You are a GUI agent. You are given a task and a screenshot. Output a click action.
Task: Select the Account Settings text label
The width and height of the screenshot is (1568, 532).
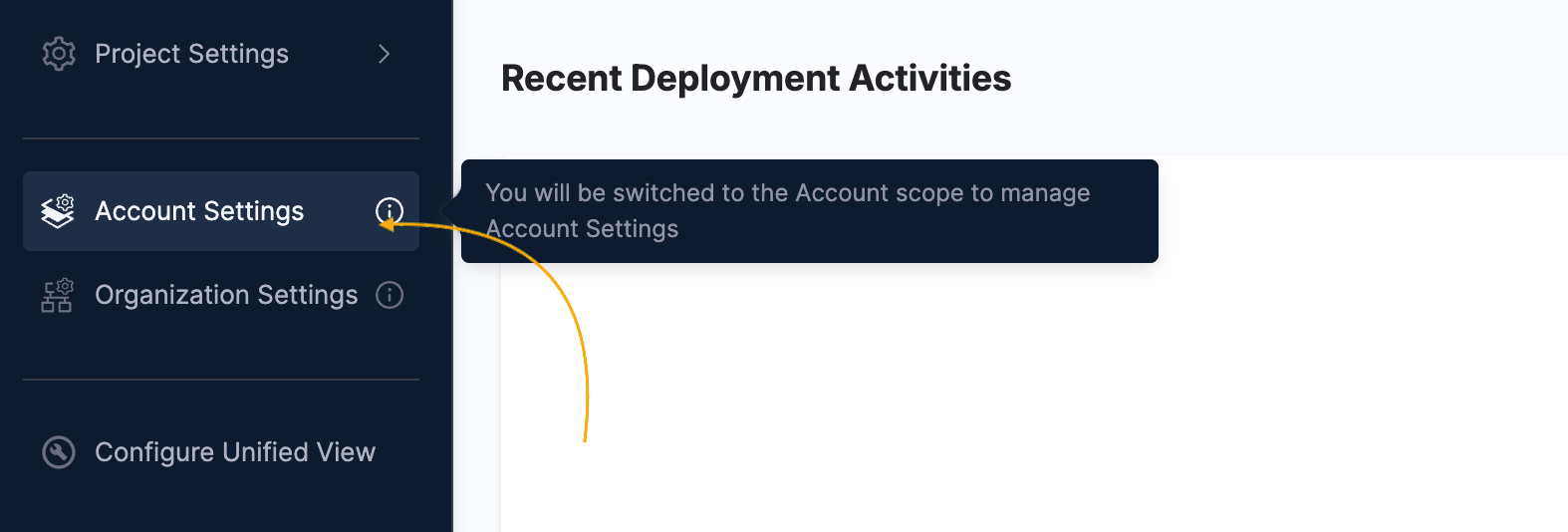pyautogui.click(x=199, y=211)
